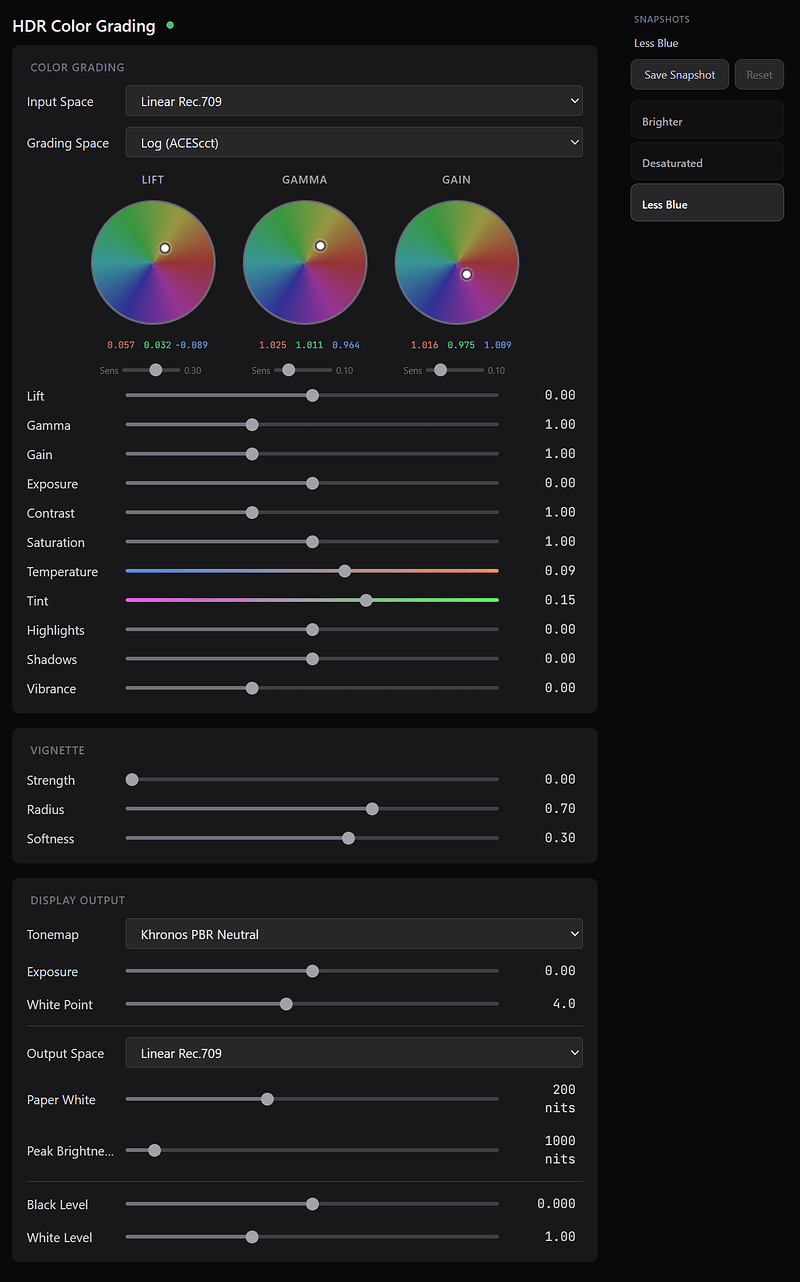The width and height of the screenshot is (800, 1282).
Task: Click the Vignette Radius slider handle
Action: [372, 809]
